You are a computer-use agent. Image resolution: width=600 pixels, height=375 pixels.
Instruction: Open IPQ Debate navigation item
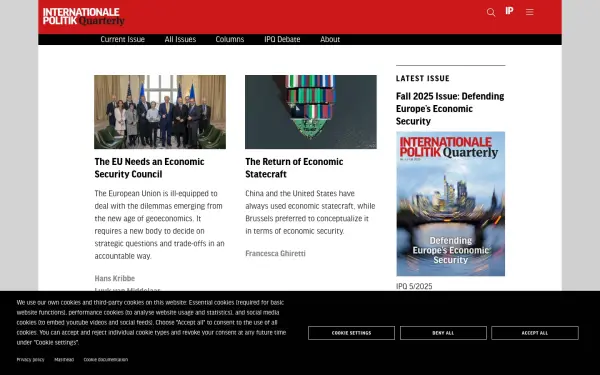282,39
